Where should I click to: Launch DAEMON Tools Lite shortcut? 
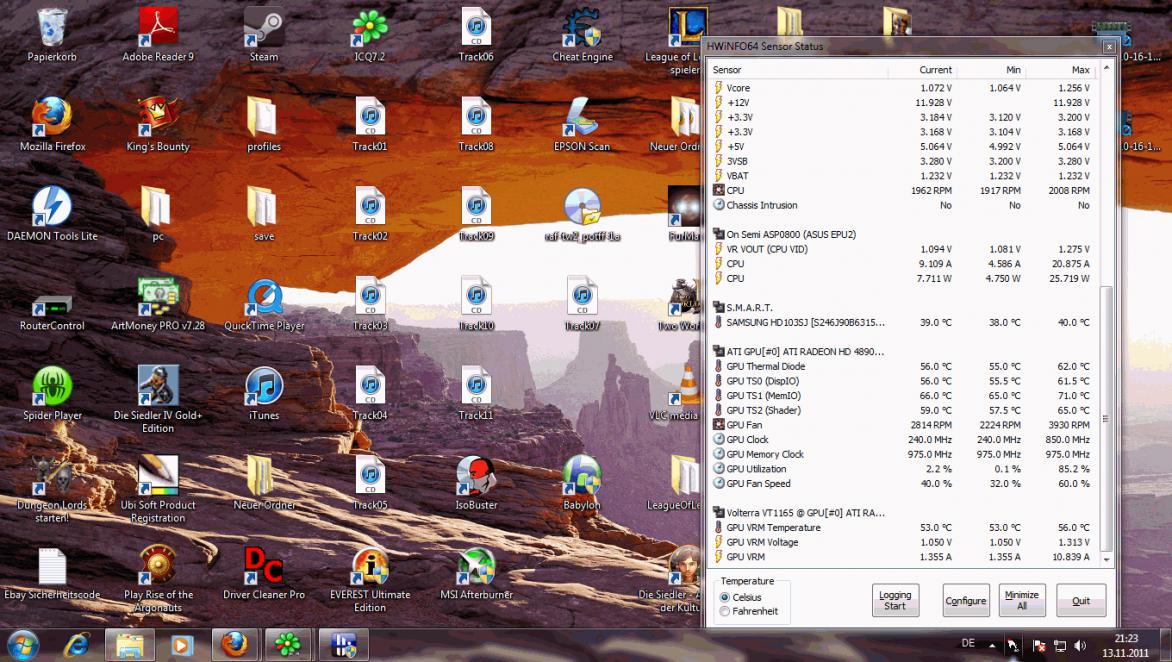[52, 214]
